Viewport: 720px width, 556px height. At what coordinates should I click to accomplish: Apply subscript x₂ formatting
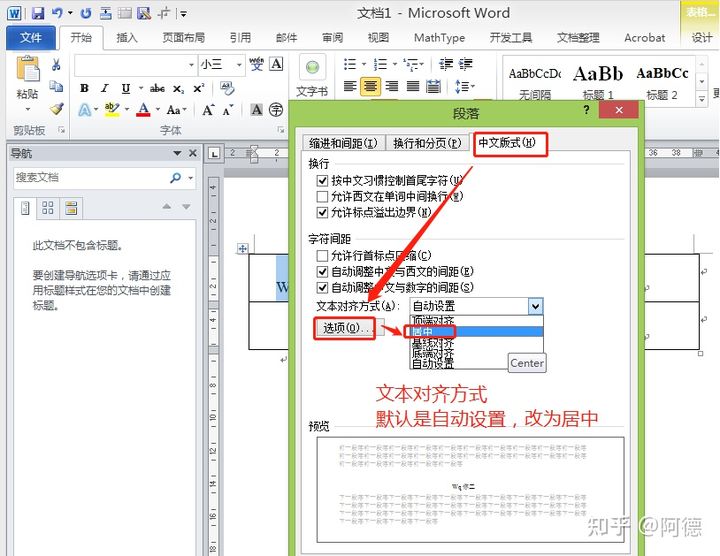click(x=179, y=89)
